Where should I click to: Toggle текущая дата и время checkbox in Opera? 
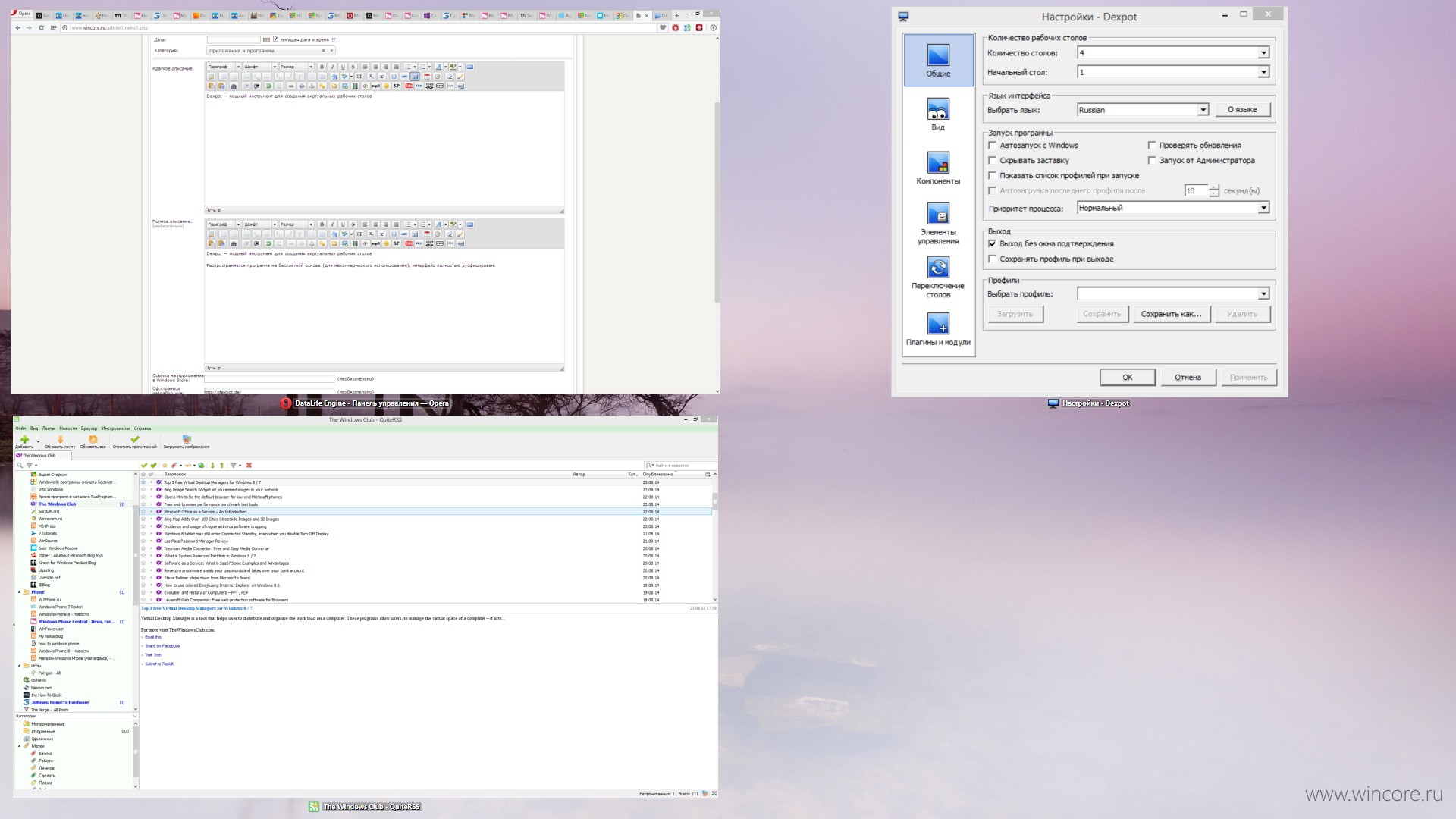coord(275,39)
